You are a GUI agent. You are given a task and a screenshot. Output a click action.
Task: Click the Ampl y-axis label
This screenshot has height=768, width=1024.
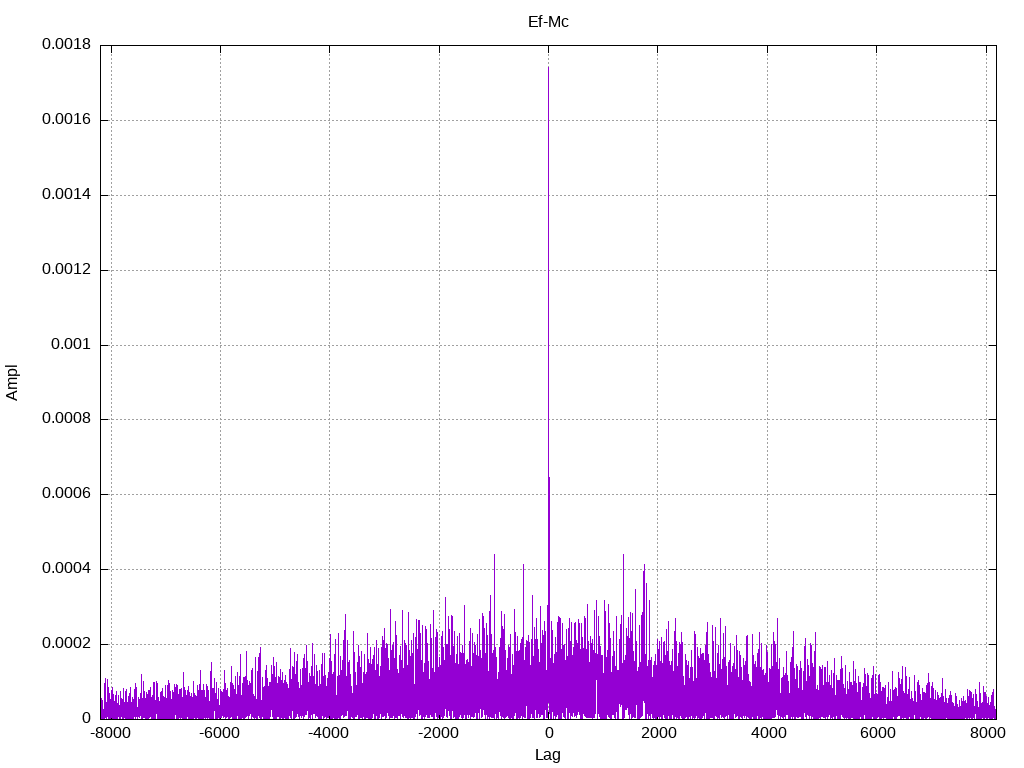12,382
